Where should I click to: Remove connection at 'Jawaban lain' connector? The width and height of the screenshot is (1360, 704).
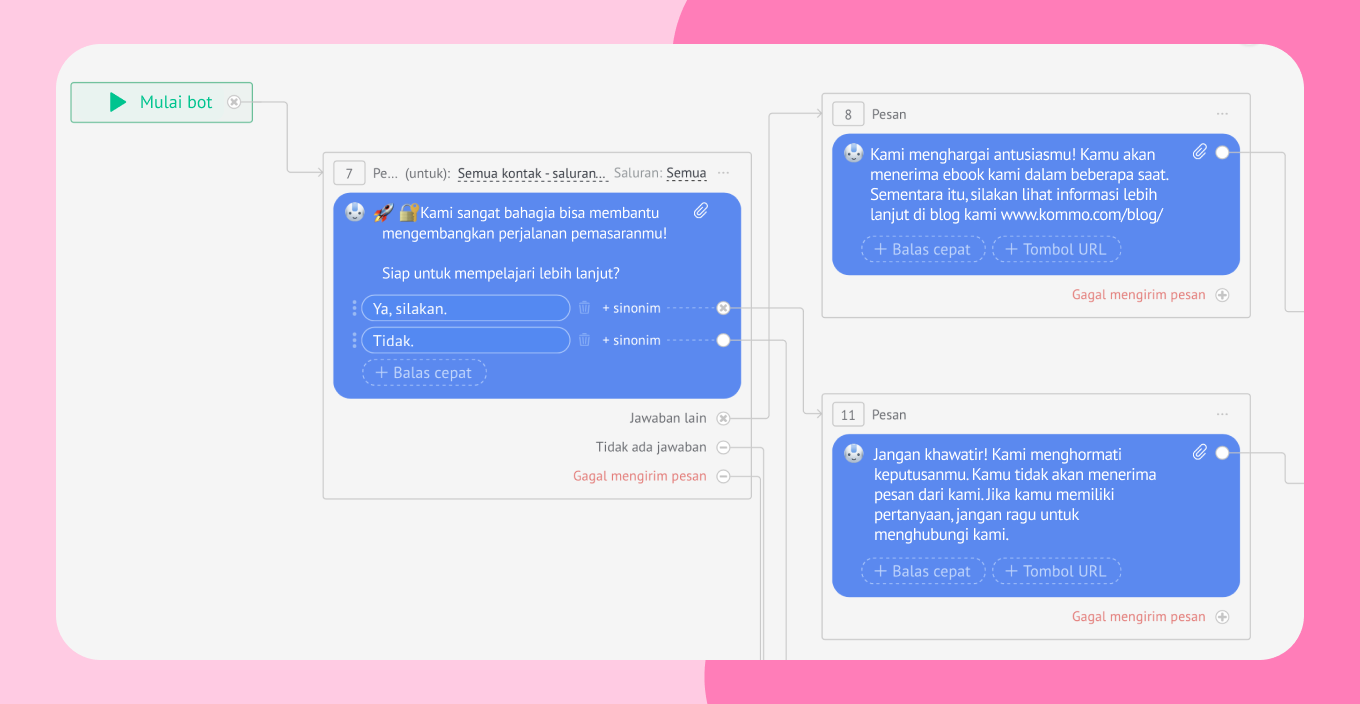723,418
